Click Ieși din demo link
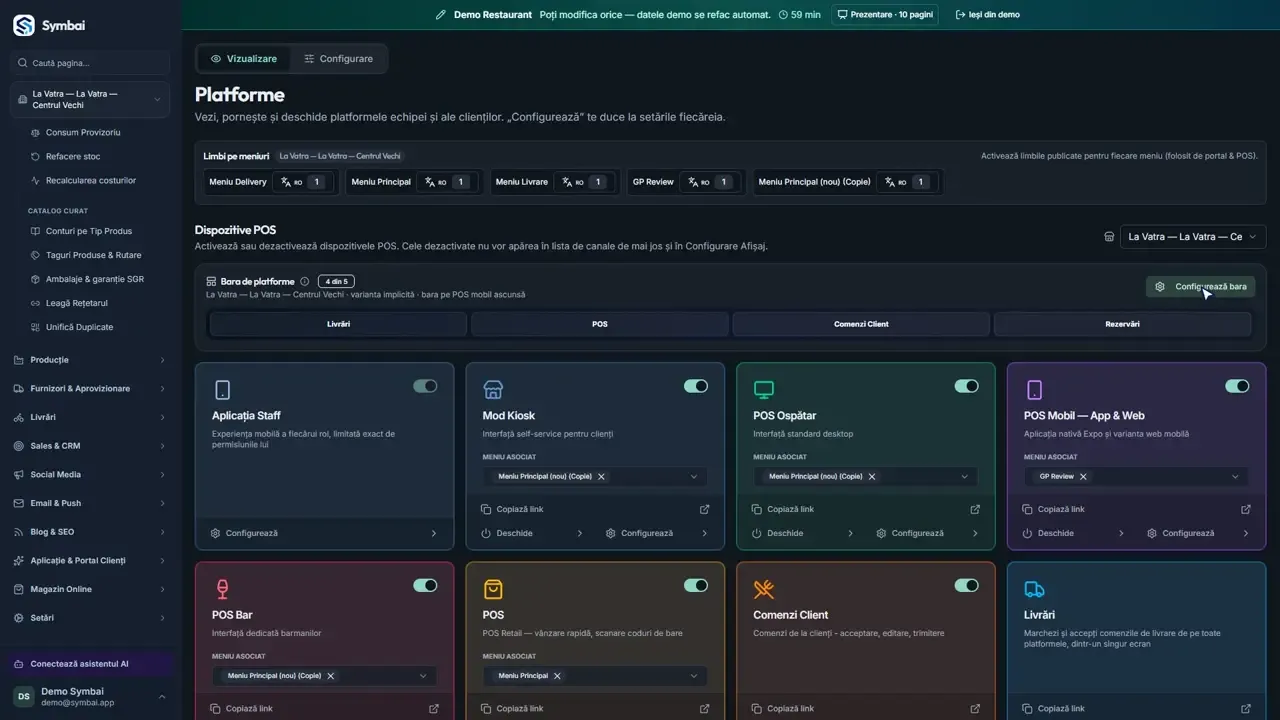 988,15
